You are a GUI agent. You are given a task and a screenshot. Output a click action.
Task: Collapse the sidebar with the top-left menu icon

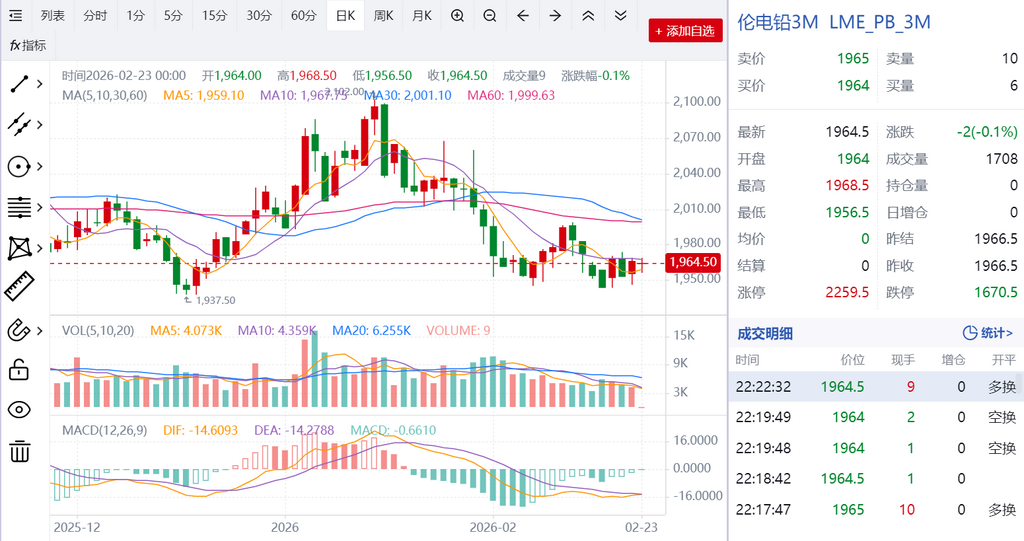click(x=16, y=16)
